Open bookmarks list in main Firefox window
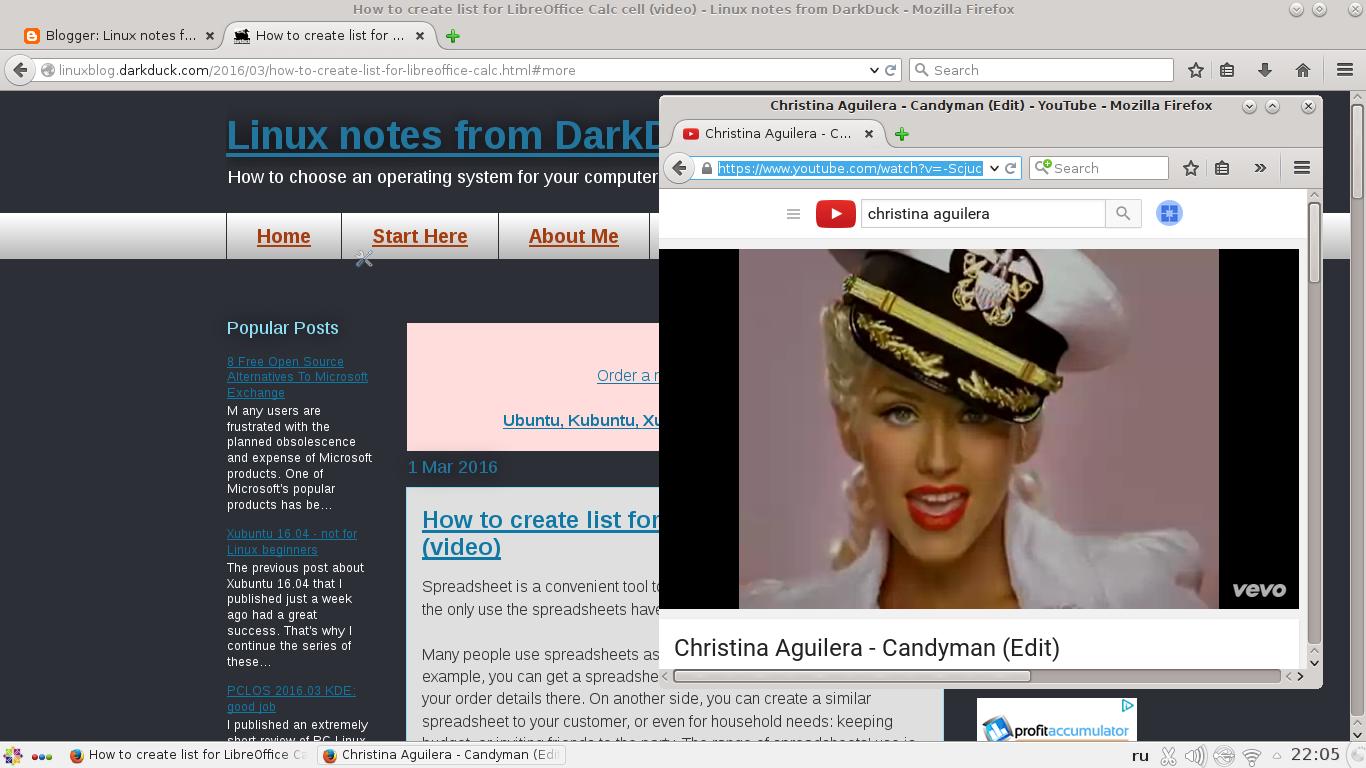Viewport: 1366px width, 768px height. 1227,70
